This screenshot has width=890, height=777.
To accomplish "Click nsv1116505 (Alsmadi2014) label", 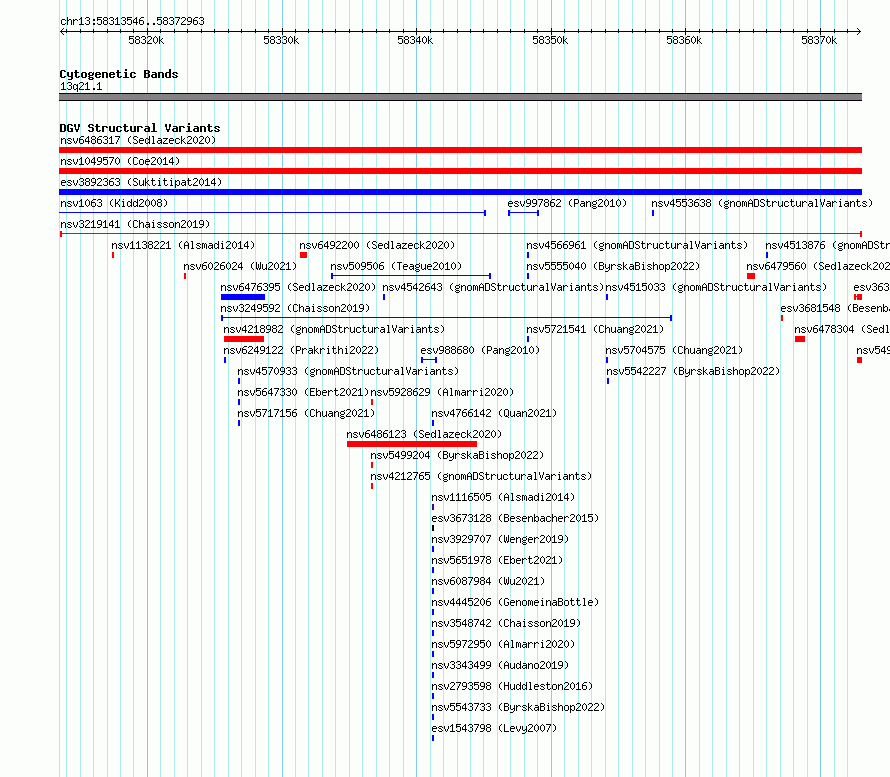I will 503,497.
